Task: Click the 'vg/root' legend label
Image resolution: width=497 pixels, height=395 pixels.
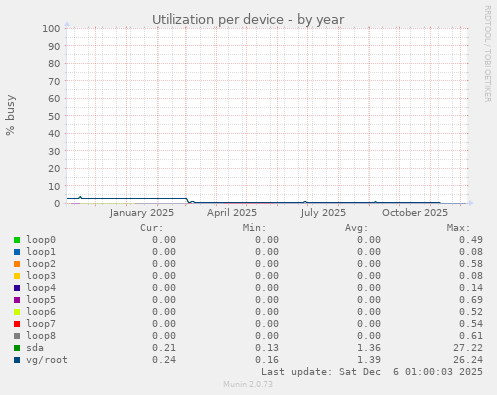Action: pos(47,360)
